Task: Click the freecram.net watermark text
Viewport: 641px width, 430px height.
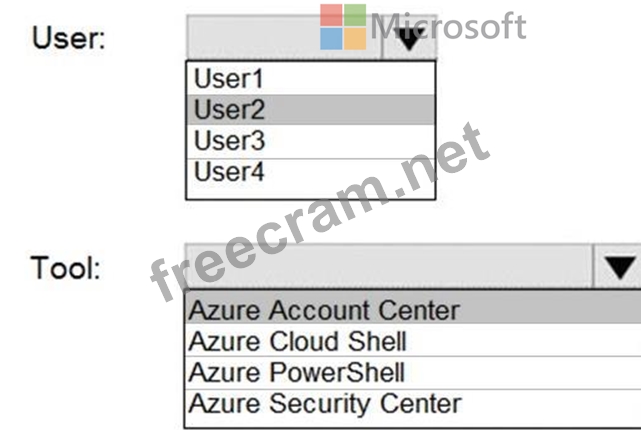Action: point(320,212)
